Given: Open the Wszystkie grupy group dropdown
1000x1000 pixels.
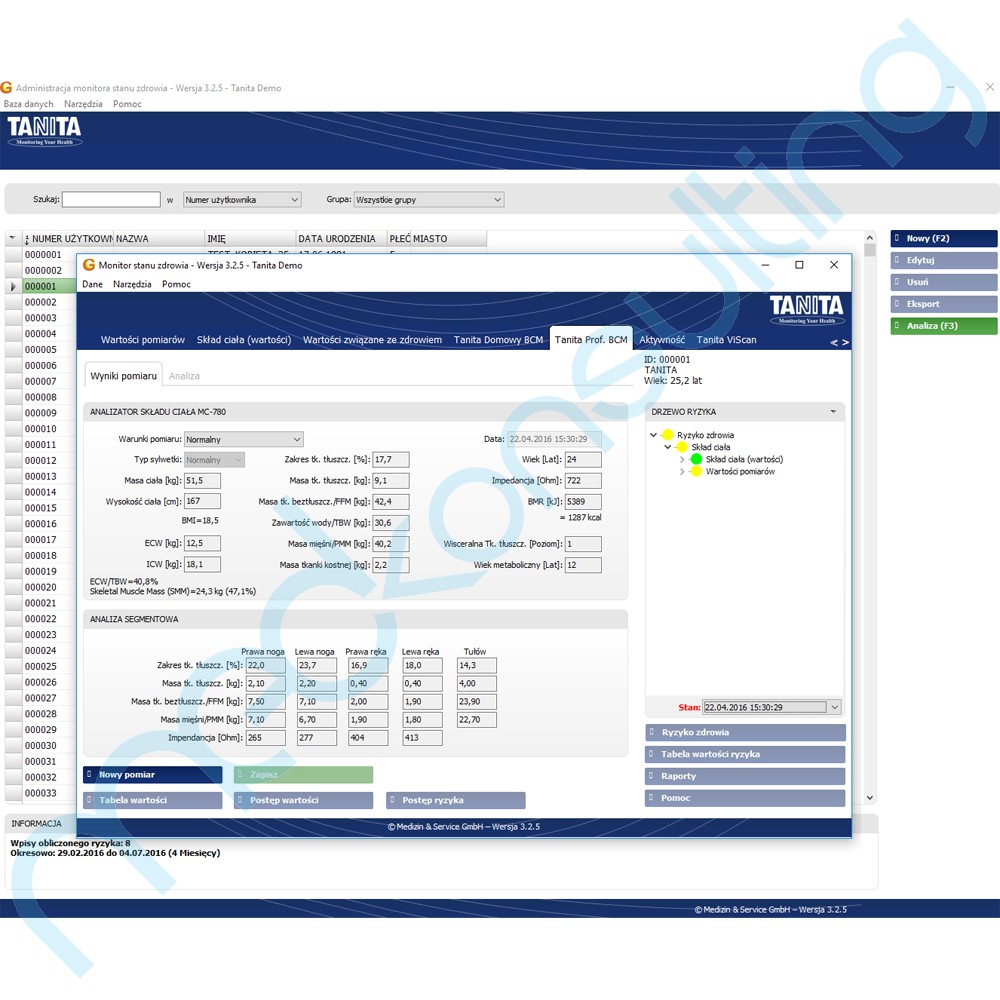Looking at the screenshot, I should (x=497, y=200).
